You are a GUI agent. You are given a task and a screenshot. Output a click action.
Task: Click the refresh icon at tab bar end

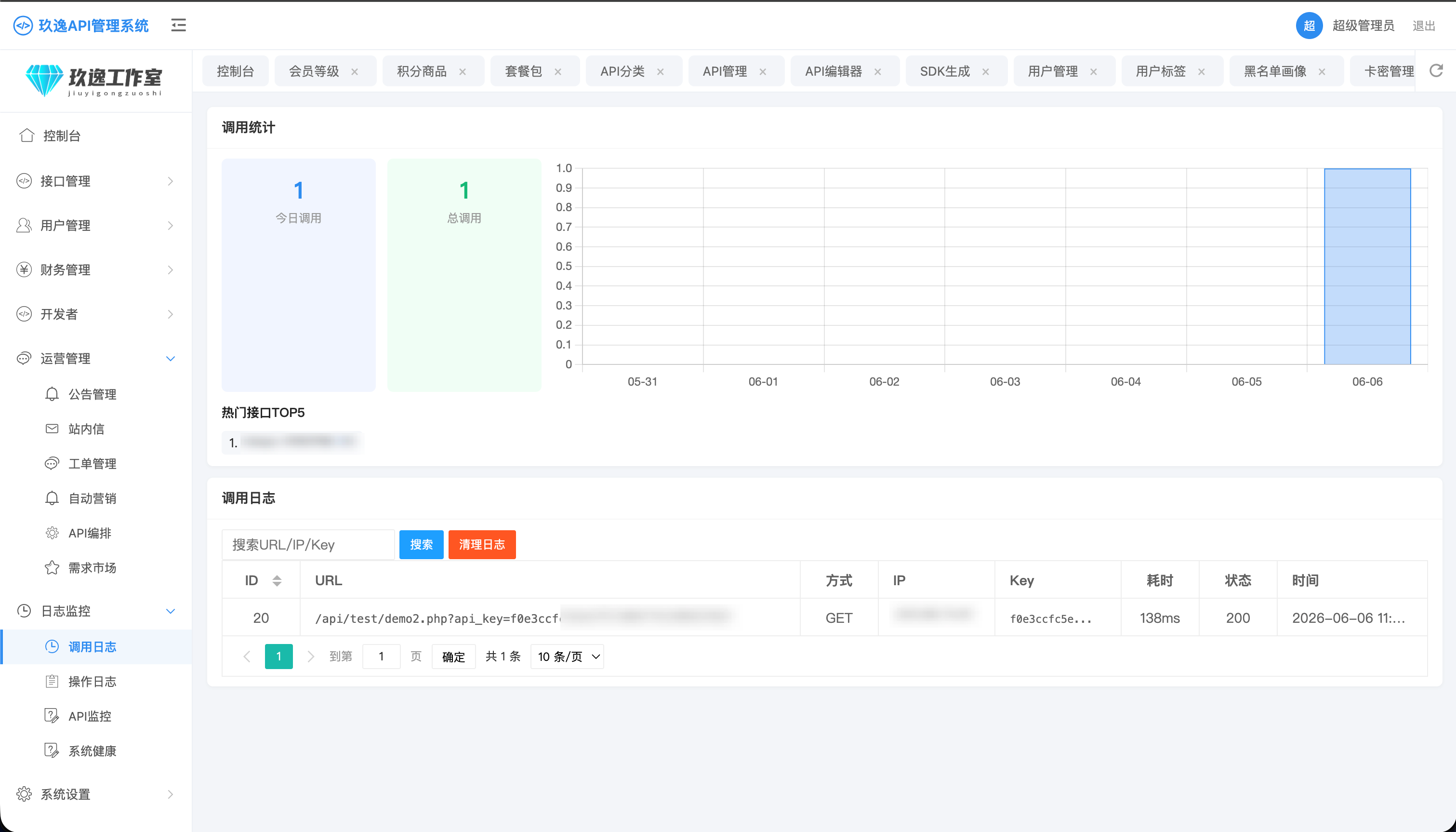click(x=1436, y=71)
